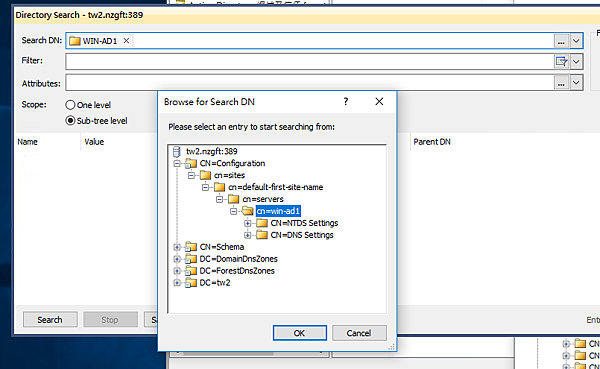The width and height of the screenshot is (600, 369).
Task: Click the CN=Configuration folder icon
Action: tap(191, 164)
